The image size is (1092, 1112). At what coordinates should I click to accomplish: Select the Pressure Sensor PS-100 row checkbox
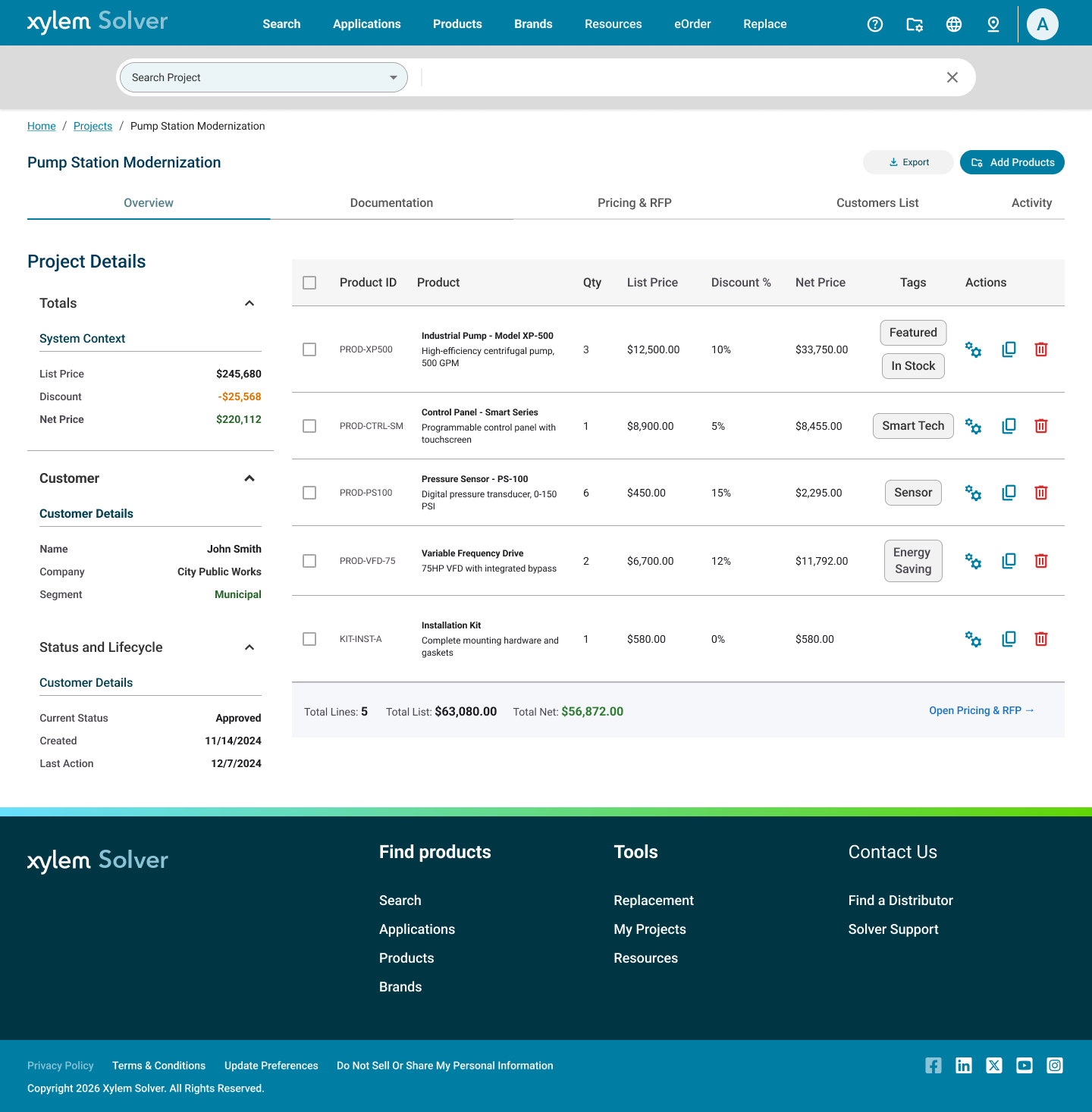[x=309, y=493]
